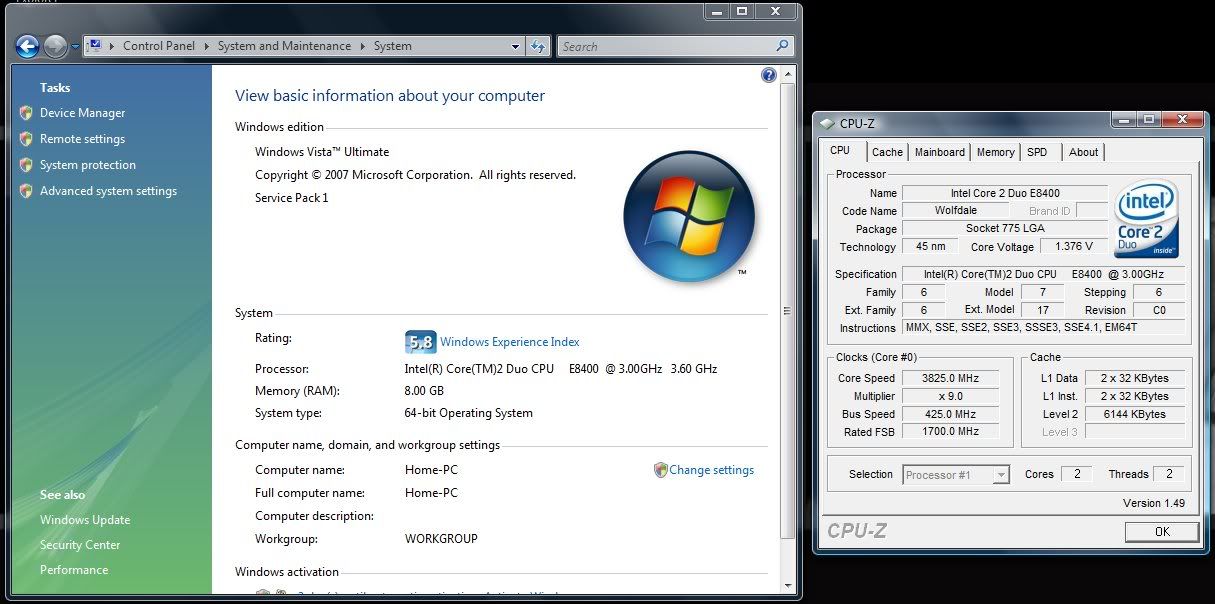Image resolution: width=1215 pixels, height=604 pixels.
Task: Click the Technology 45 nm field
Action: (x=930, y=247)
